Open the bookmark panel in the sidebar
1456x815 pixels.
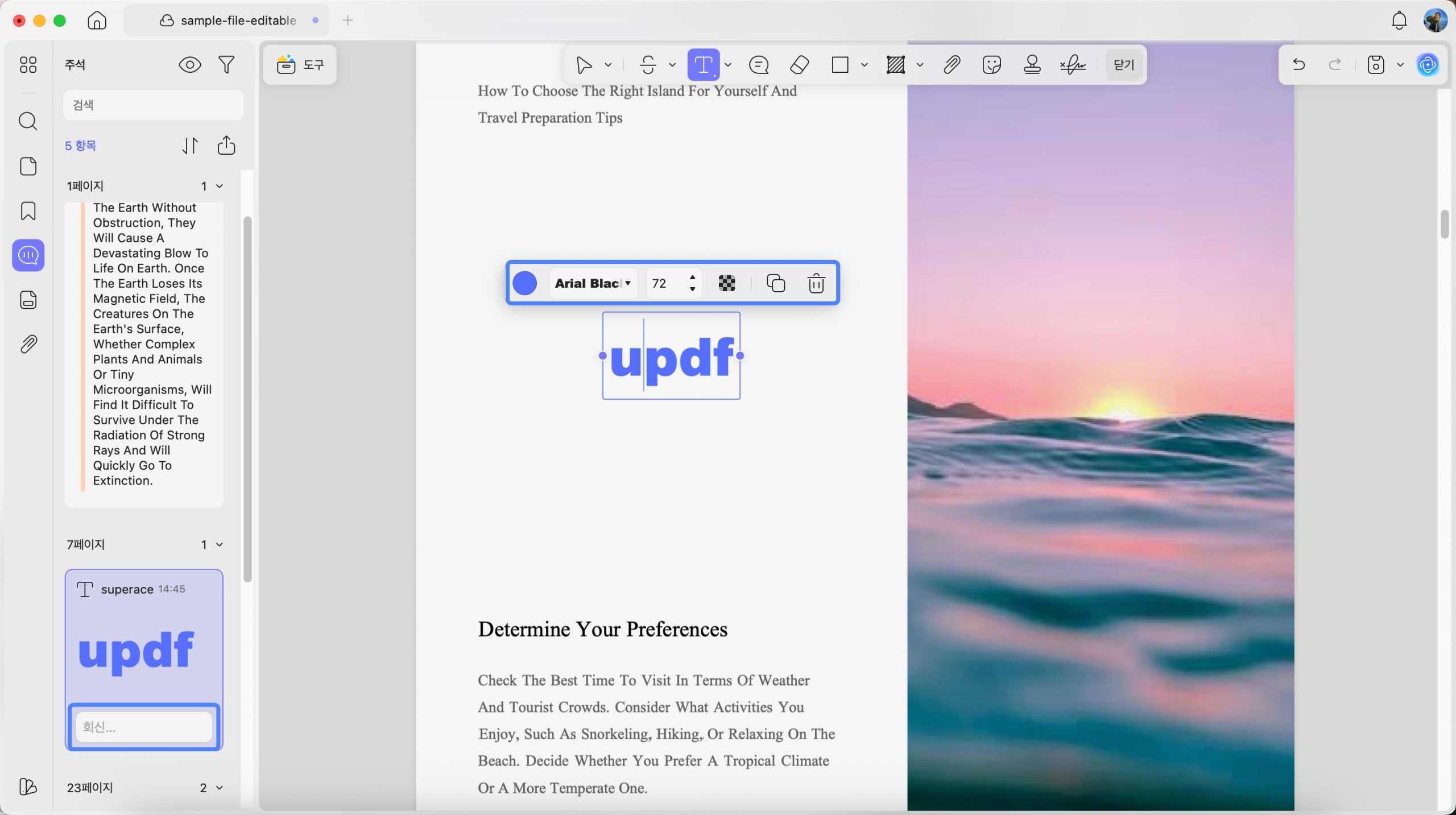point(28,211)
